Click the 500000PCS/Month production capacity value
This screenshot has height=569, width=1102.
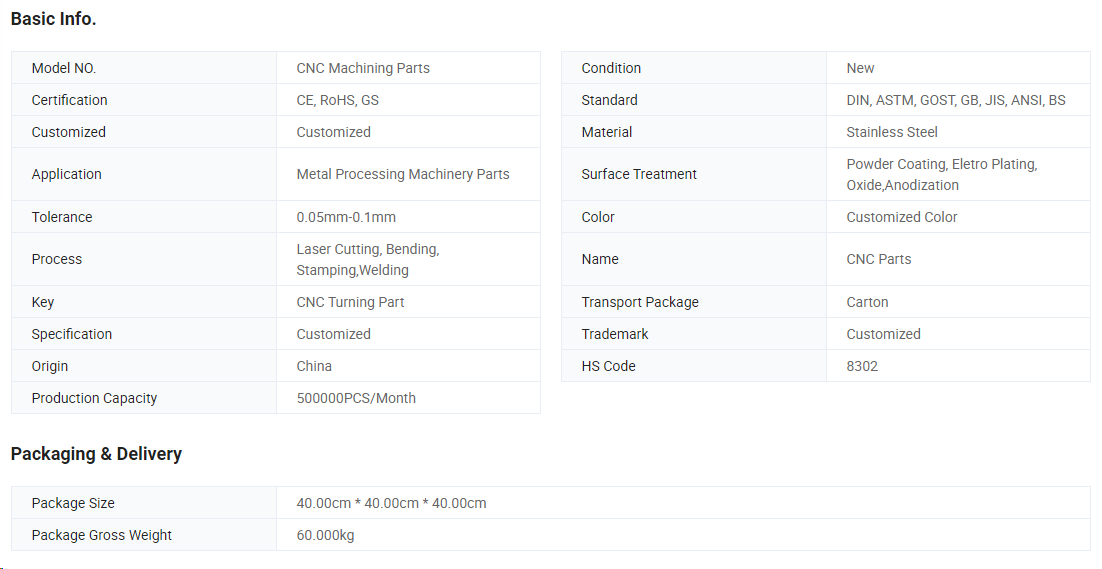coord(356,398)
